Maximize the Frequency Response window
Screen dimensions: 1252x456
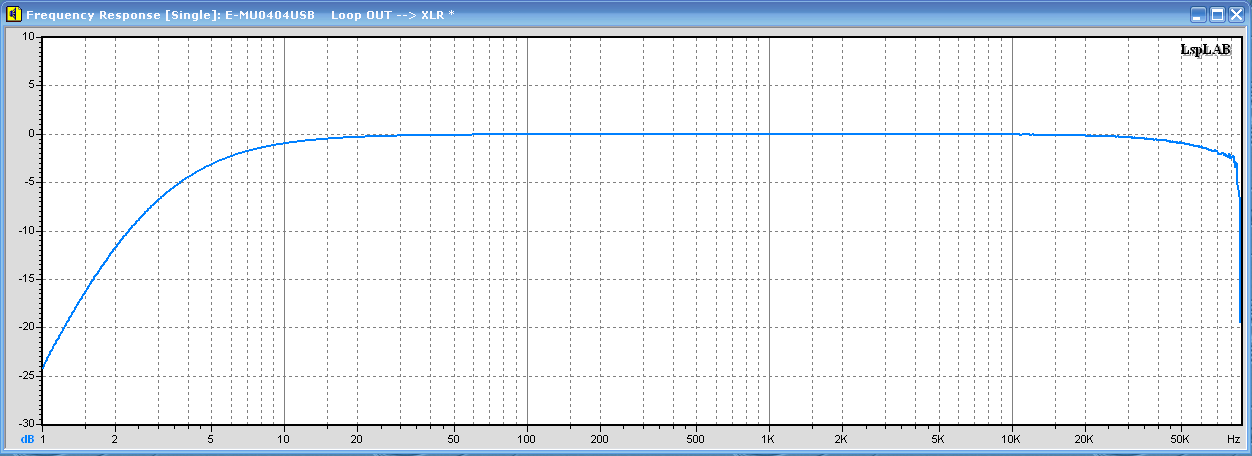pyautogui.click(x=1217, y=15)
